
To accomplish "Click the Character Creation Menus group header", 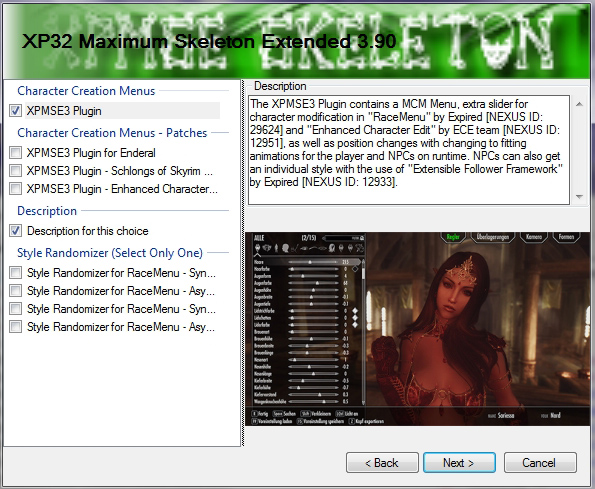I will pyautogui.click(x=86, y=91).
